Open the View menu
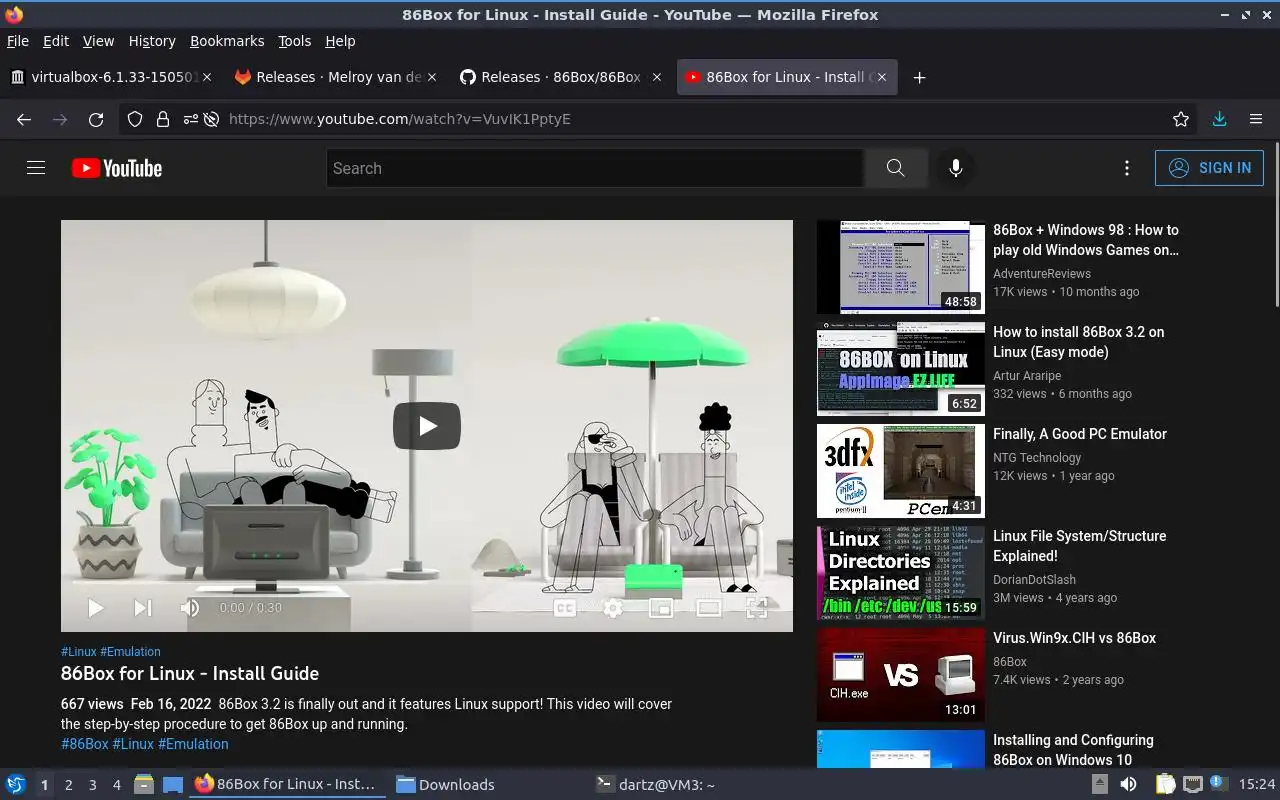Screen dimensions: 1280x800 click(x=98, y=41)
